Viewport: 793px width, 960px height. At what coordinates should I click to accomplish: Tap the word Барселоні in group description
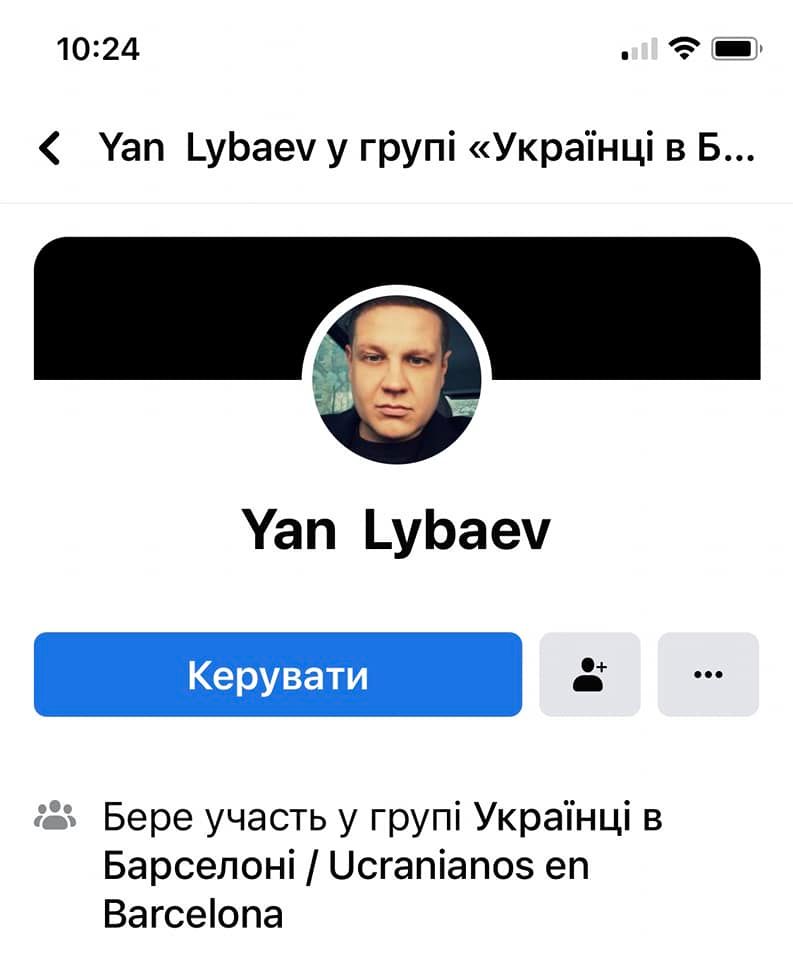tap(200, 866)
